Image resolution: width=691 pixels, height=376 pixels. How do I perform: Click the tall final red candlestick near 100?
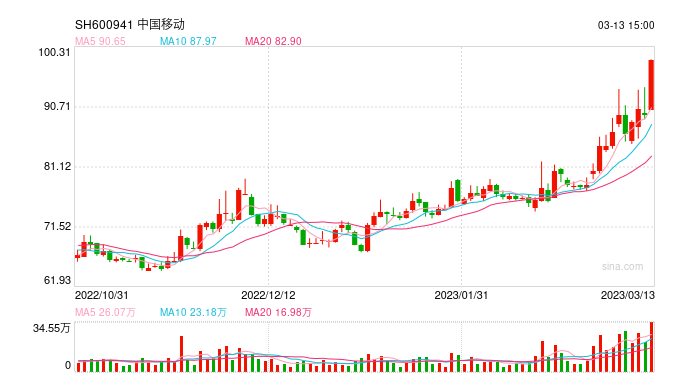pyautogui.click(x=651, y=85)
